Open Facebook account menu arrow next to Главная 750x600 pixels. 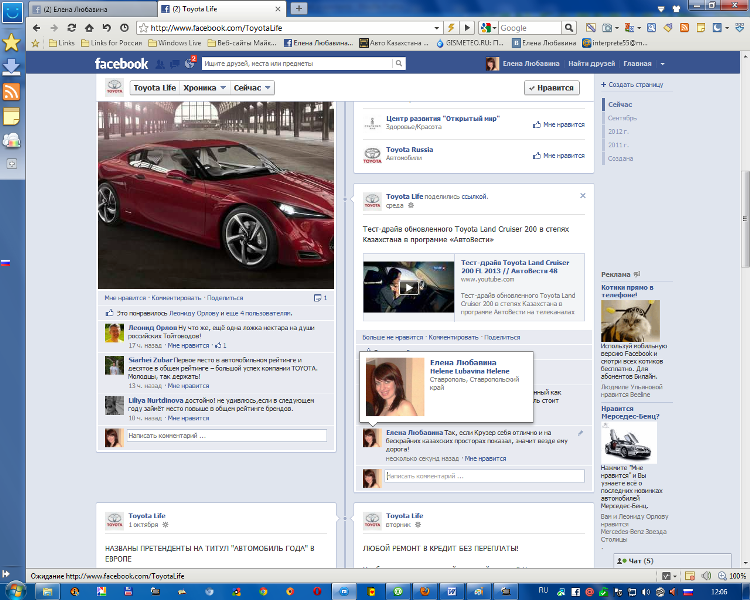click(x=662, y=64)
